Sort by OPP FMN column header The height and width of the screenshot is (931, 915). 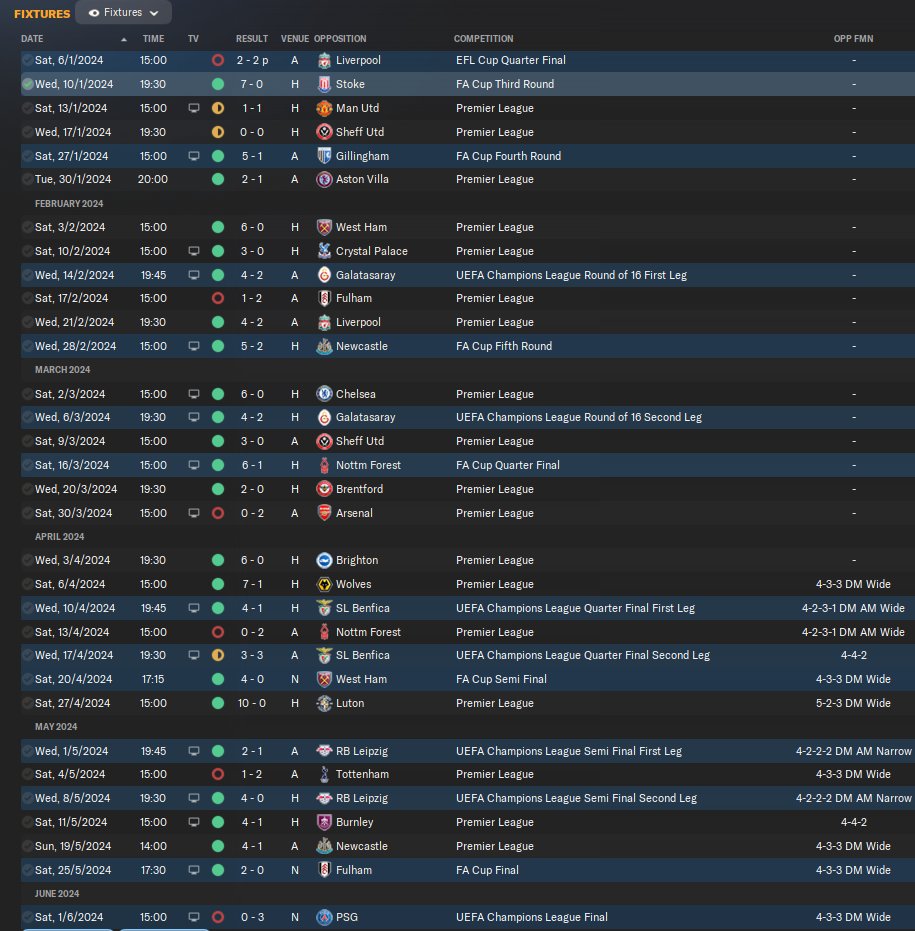point(853,39)
